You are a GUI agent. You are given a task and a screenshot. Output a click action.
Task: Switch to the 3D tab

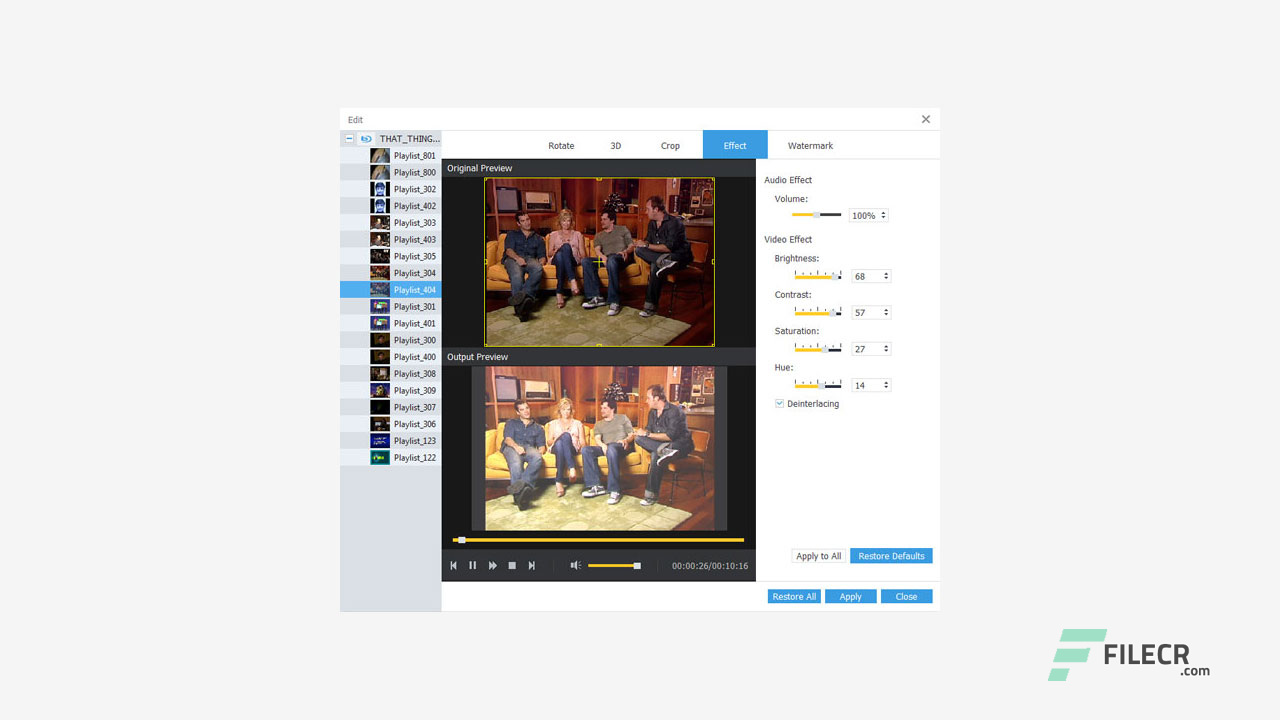[616, 146]
